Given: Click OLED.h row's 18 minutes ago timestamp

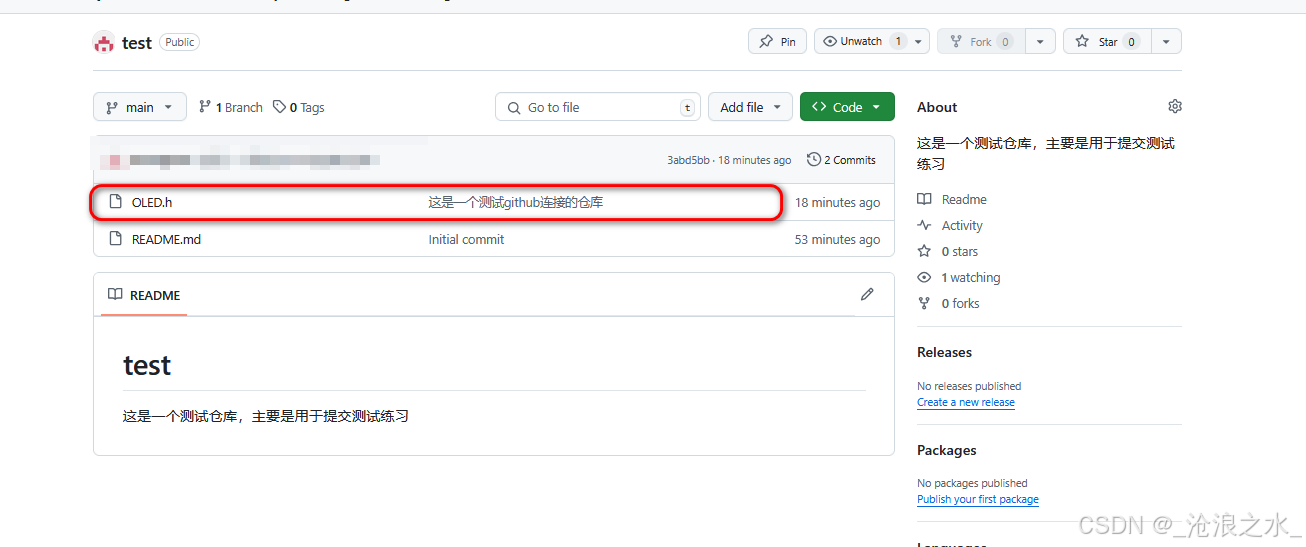Looking at the screenshot, I should pos(838,202).
